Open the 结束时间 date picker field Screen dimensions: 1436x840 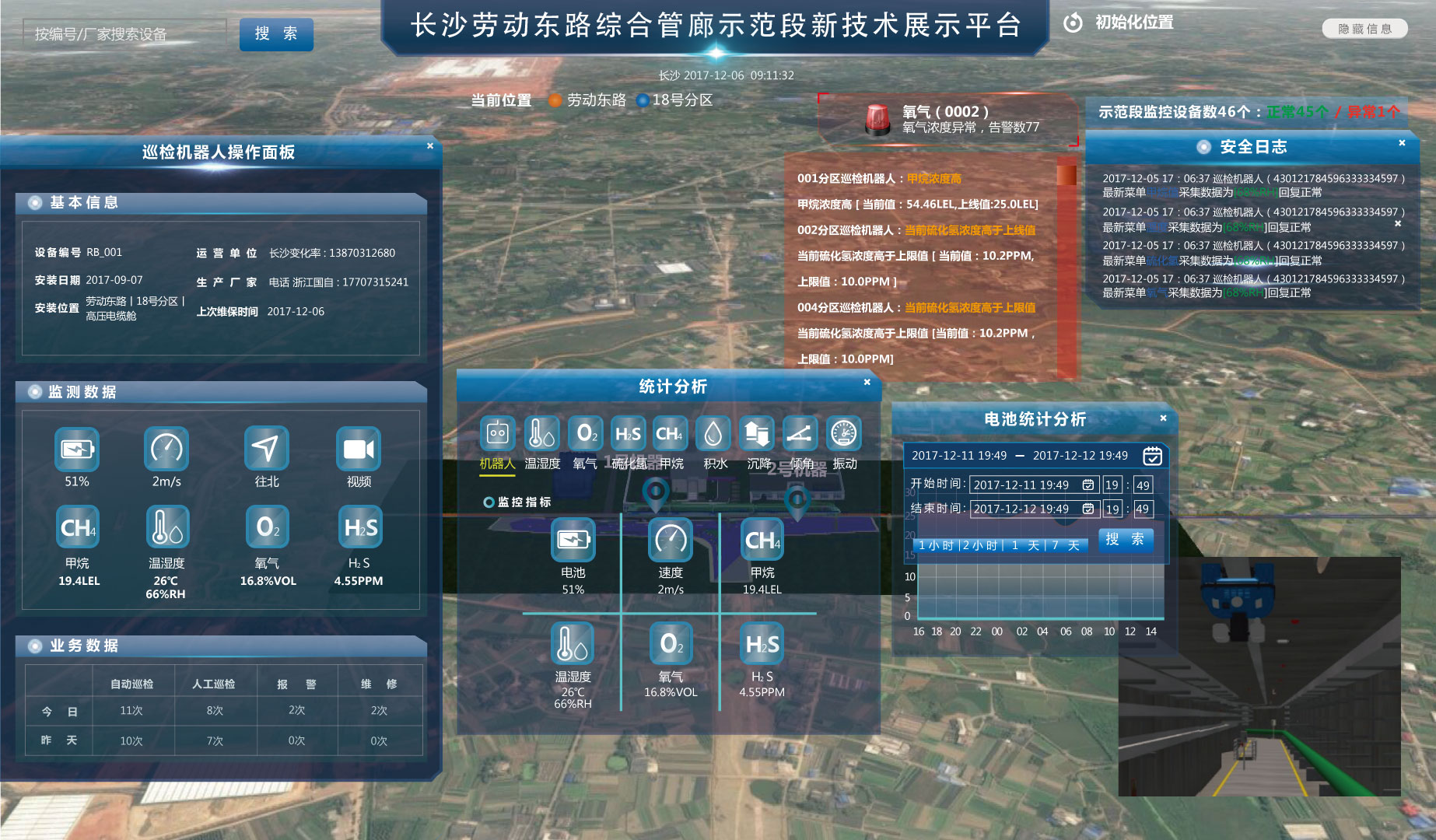point(1033,509)
